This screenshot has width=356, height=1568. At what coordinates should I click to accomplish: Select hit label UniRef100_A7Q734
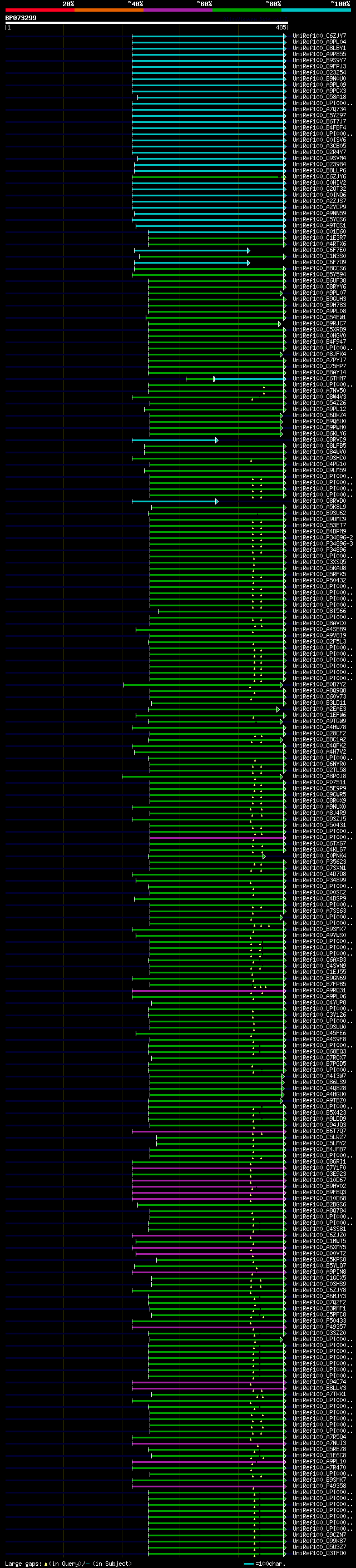click(x=319, y=109)
